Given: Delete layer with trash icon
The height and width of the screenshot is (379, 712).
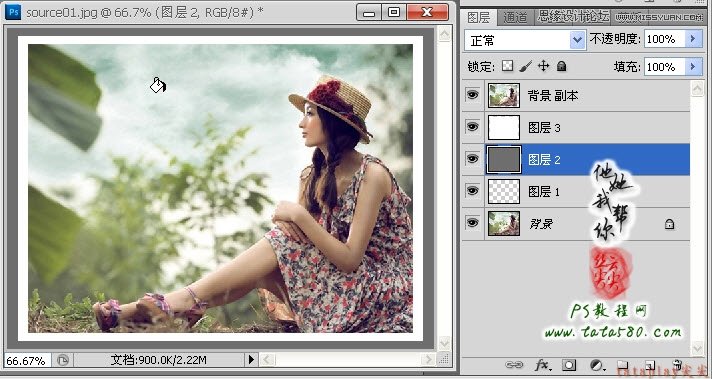Looking at the screenshot, I should click(677, 365).
